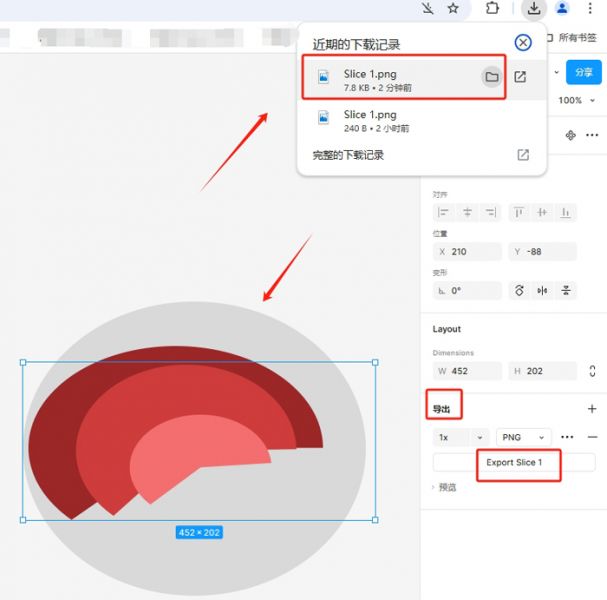Open the browser three-dot menu
This screenshot has width=607, height=600.
click(590, 9)
